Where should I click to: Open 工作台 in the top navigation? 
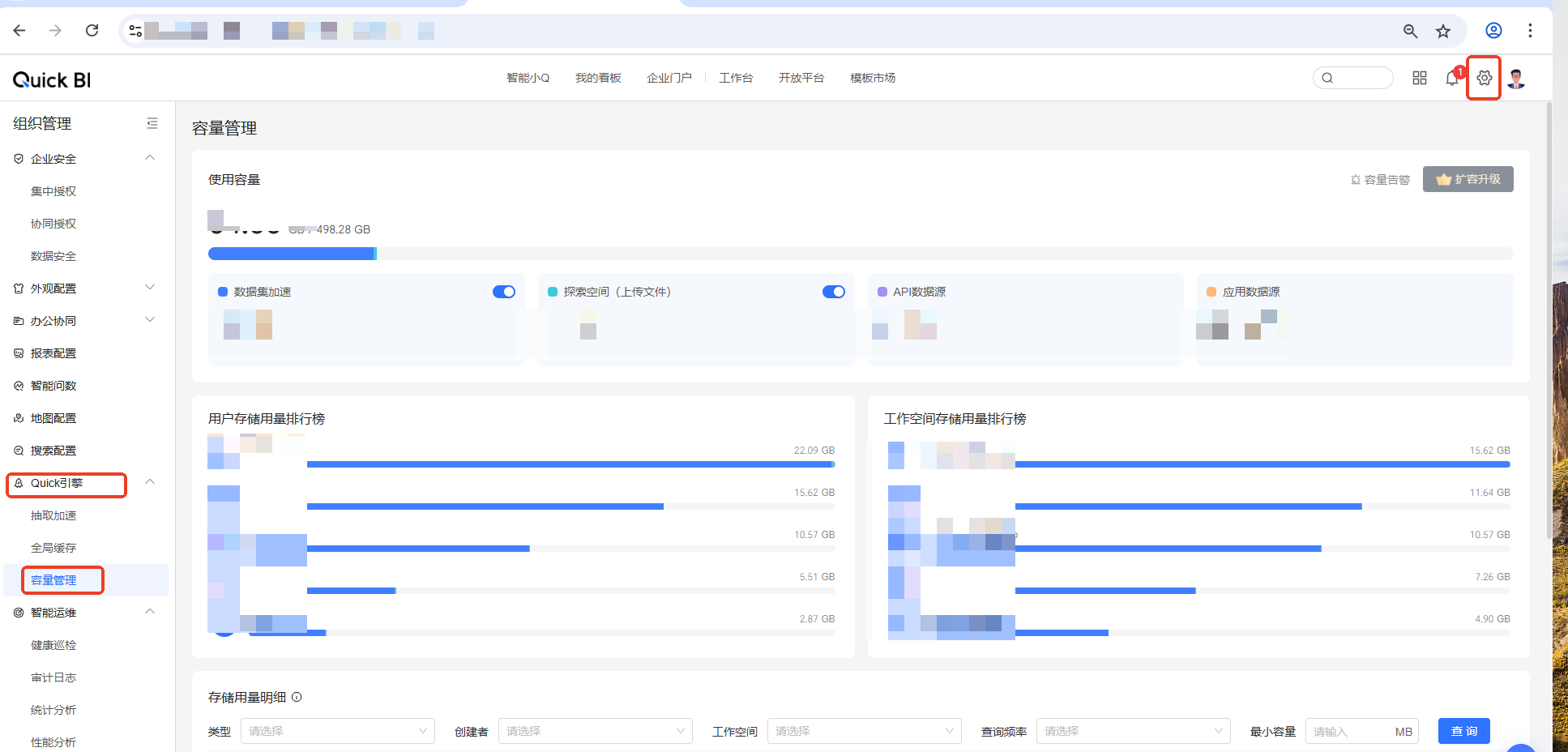pyautogui.click(x=736, y=78)
